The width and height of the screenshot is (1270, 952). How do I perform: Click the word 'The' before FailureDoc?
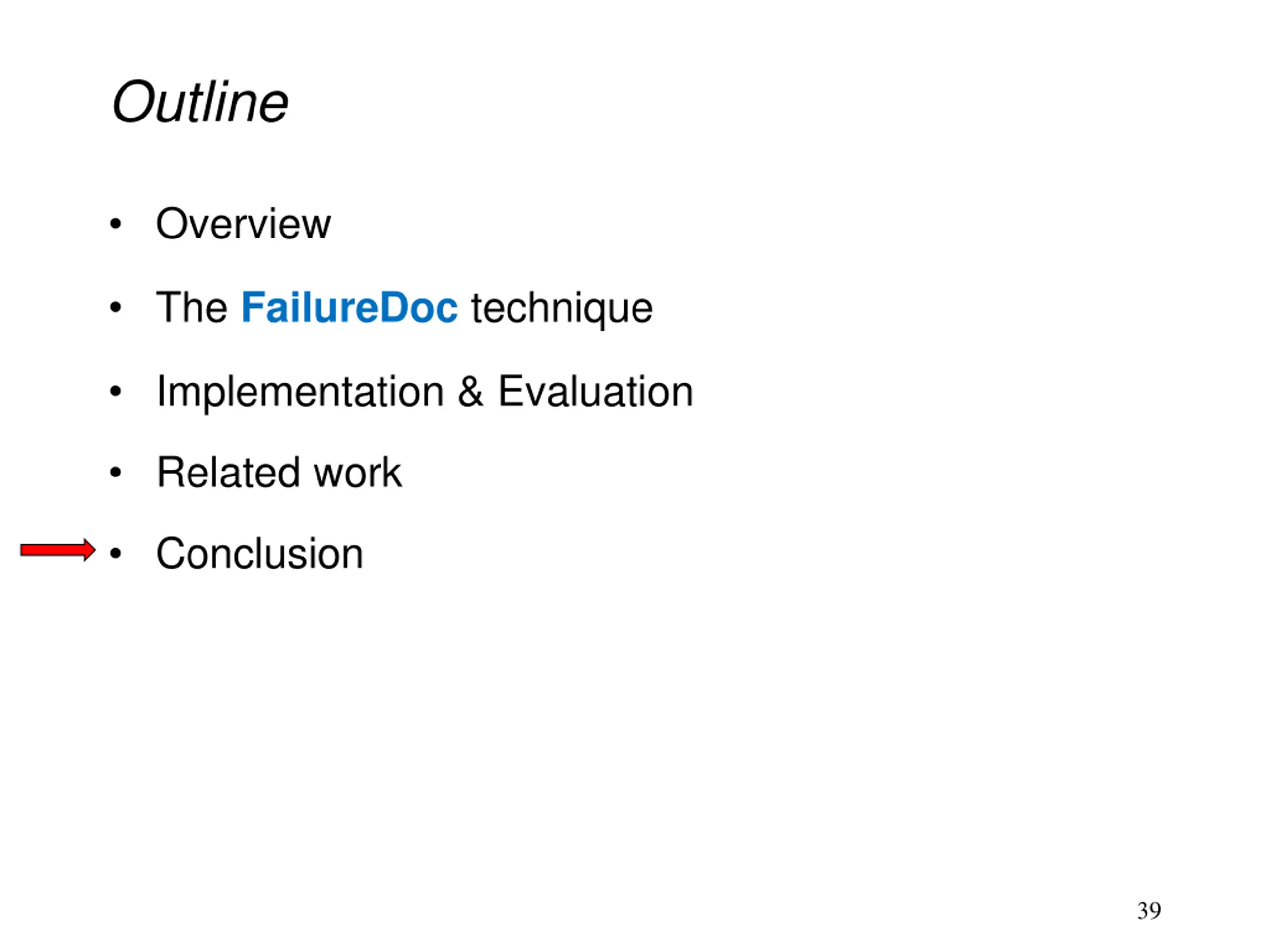[192, 307]
